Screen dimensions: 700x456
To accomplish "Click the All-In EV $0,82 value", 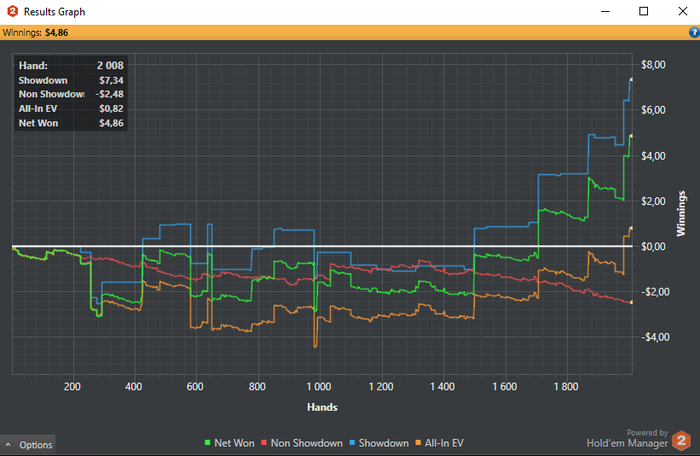I will [111, 109].
